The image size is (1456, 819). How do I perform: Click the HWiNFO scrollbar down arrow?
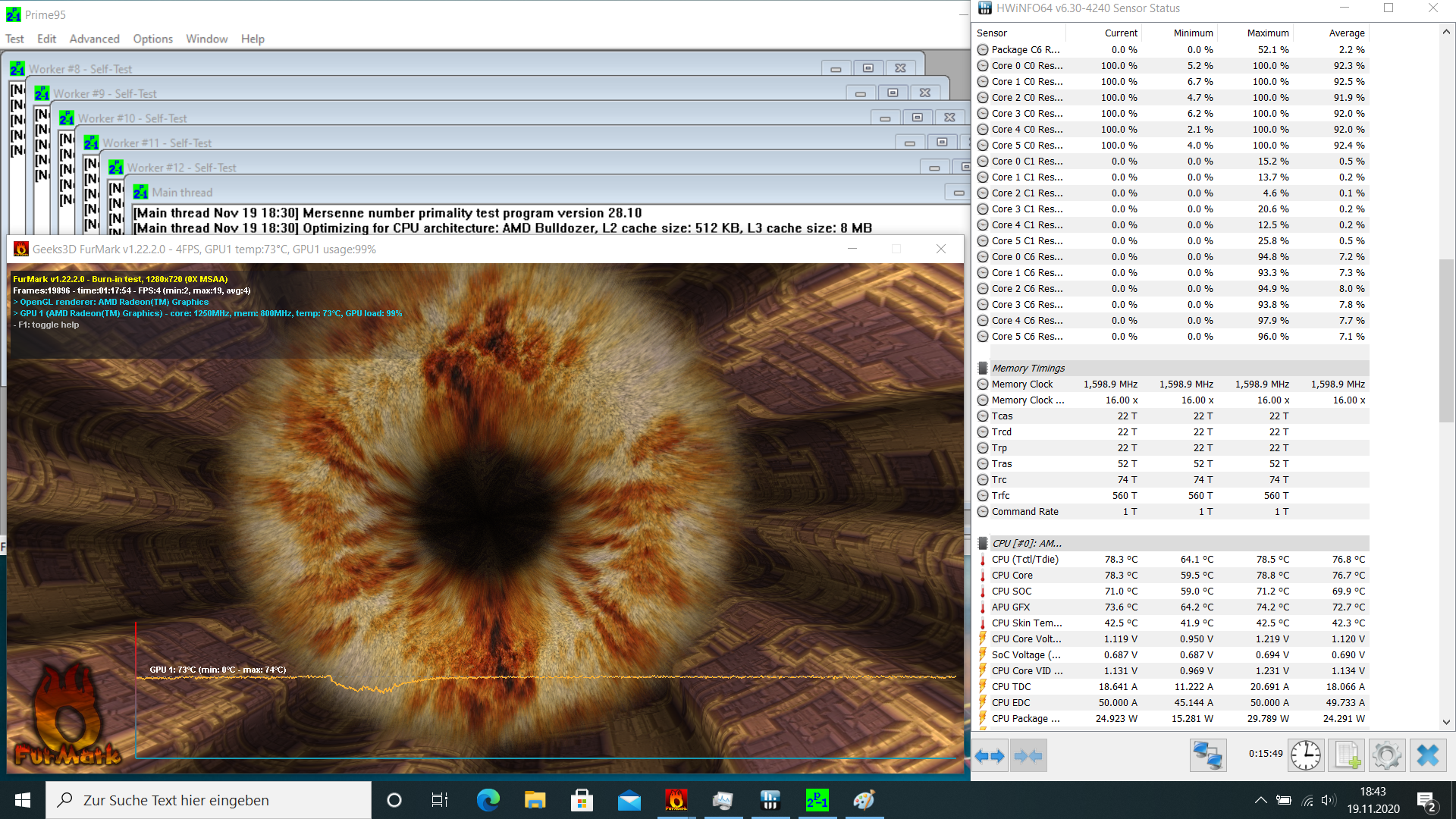pos(1446,722)
